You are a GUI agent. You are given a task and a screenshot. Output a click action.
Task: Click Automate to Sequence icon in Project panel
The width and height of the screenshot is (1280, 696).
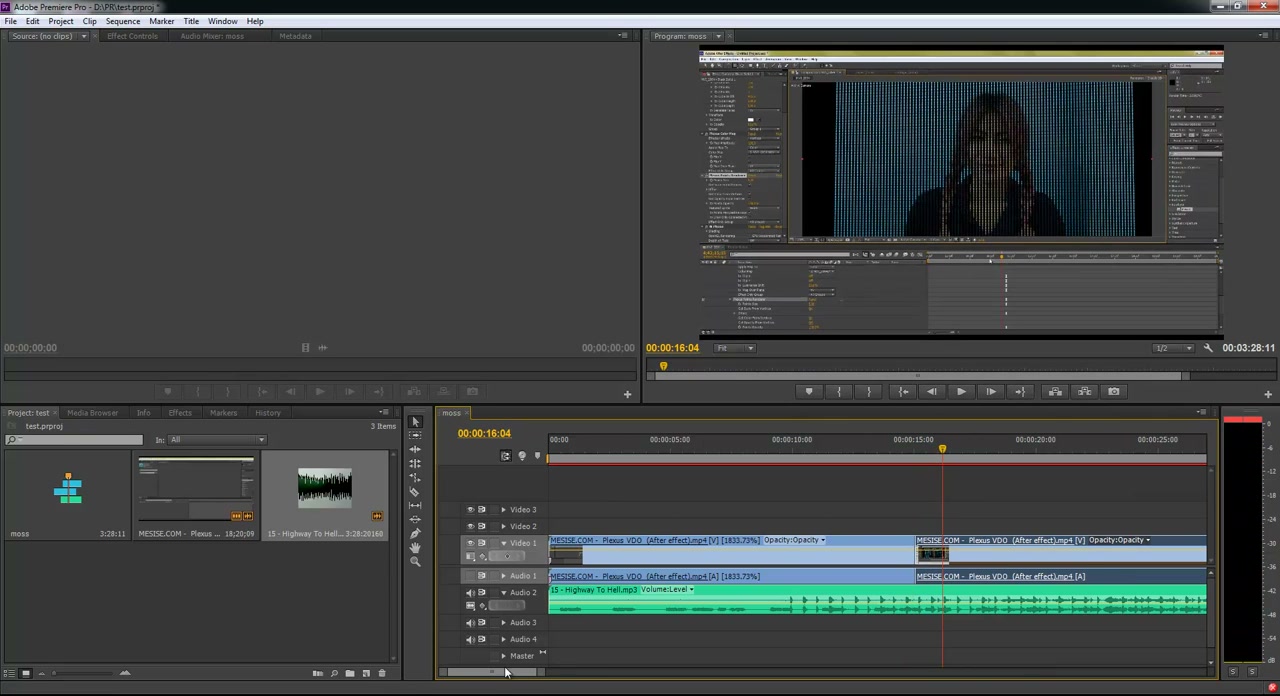pos(318,674)
